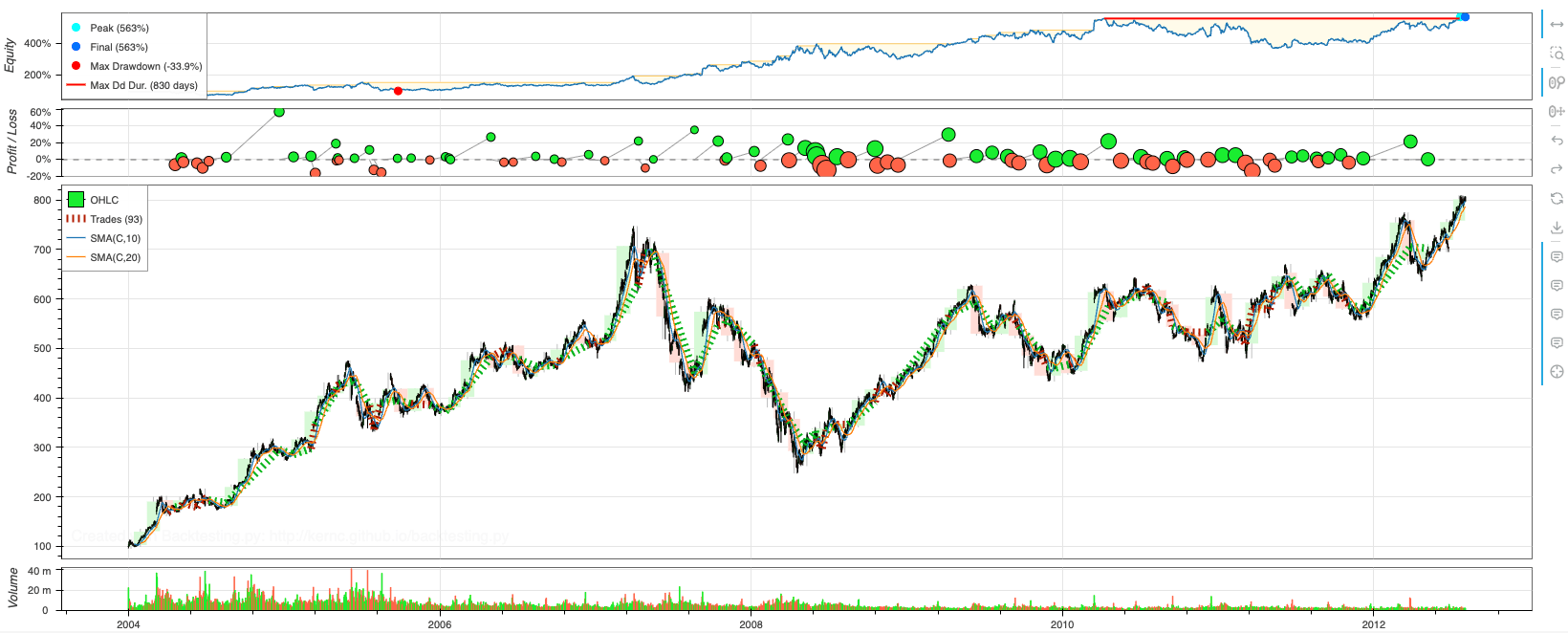1568x633 pixels.
Task: Click the 2008 label on the time axis
Action: (x=751, y=624)
